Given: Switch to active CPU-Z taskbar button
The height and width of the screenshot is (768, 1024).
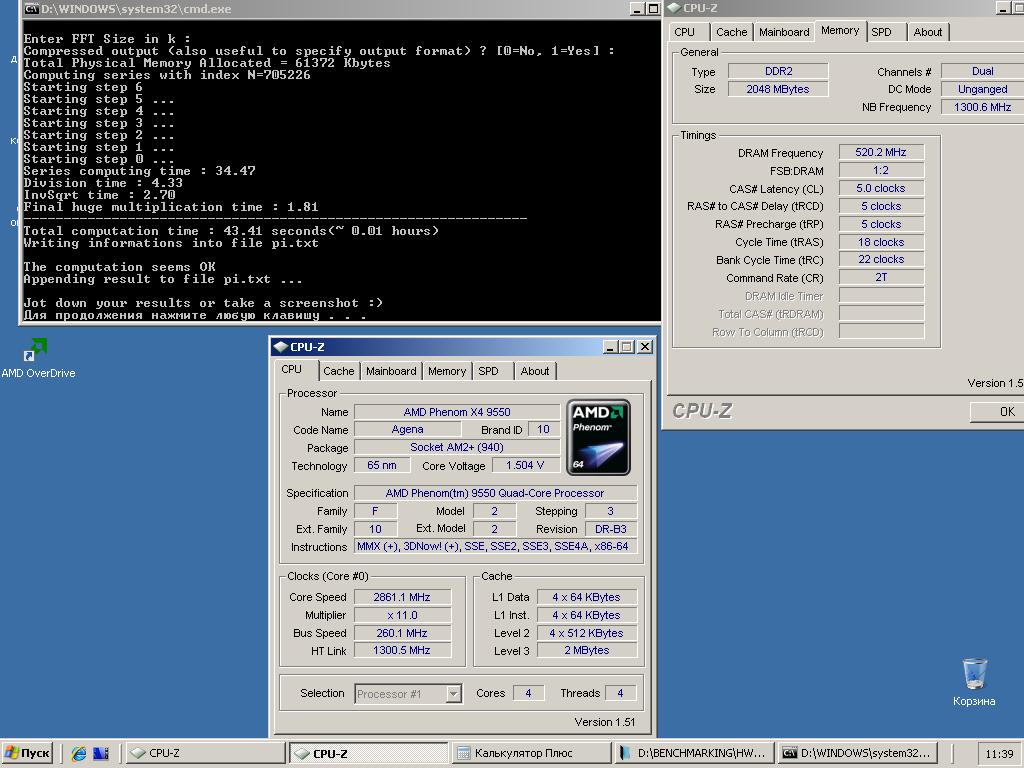Looking at the screenshot, I should point(368,753).
